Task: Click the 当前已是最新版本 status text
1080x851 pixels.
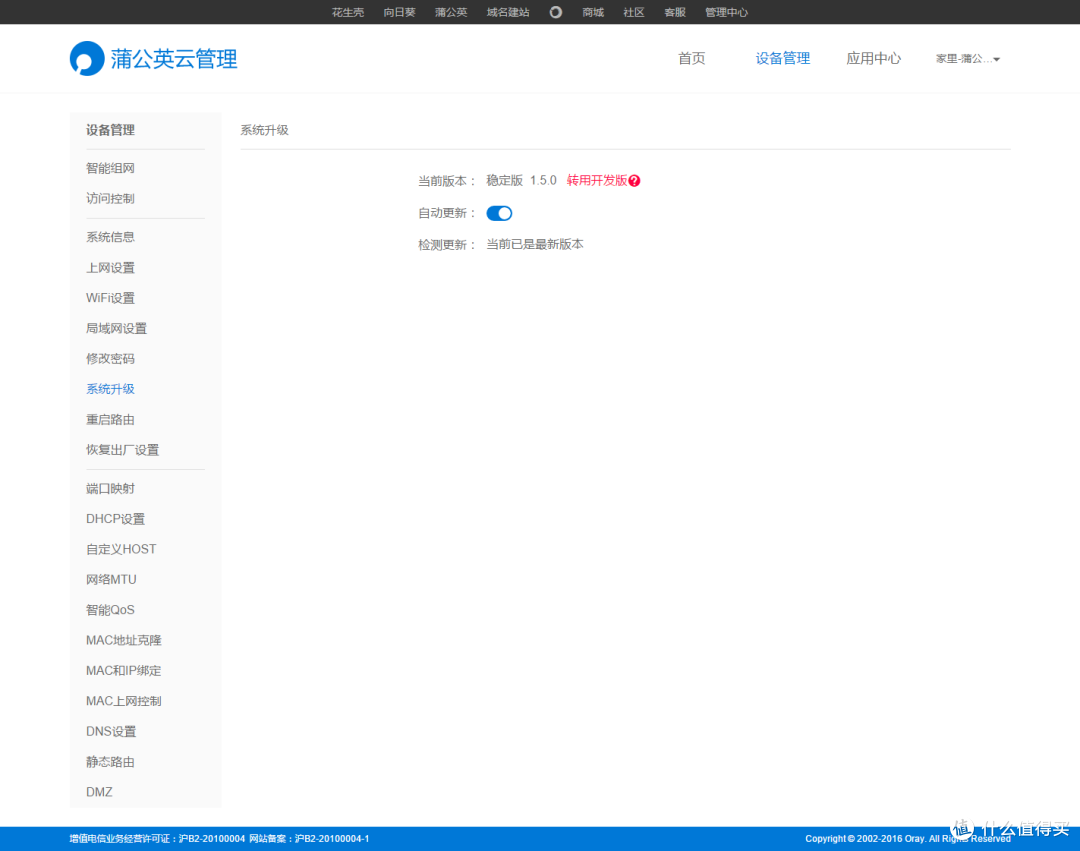Action: pyautogui.click(x=535, y=244)
